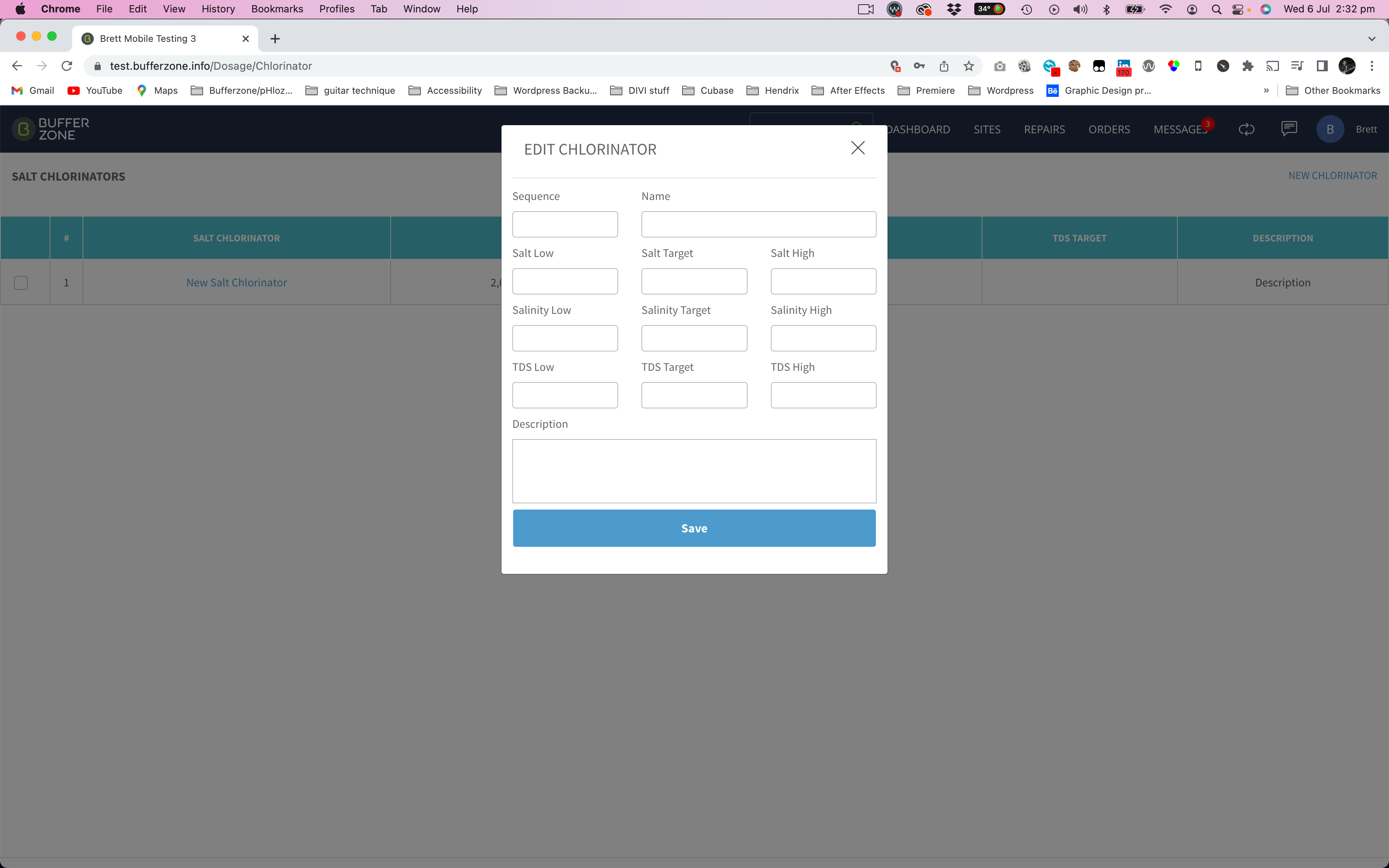Open the Chrome extensions puzzle icon

1248,66
